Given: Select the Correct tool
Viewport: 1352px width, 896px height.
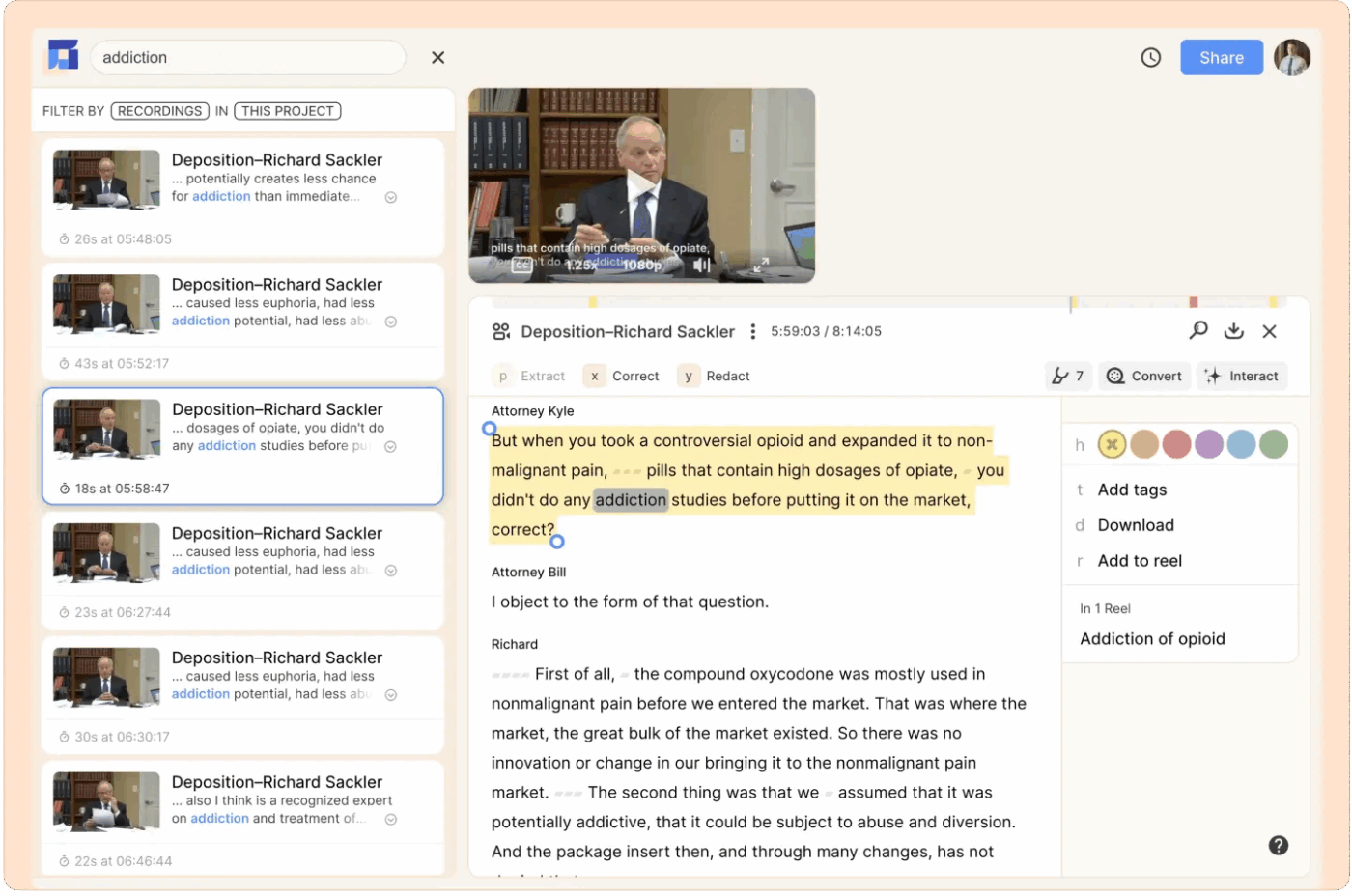Looking at the screenshot, I should click(622, 377).
